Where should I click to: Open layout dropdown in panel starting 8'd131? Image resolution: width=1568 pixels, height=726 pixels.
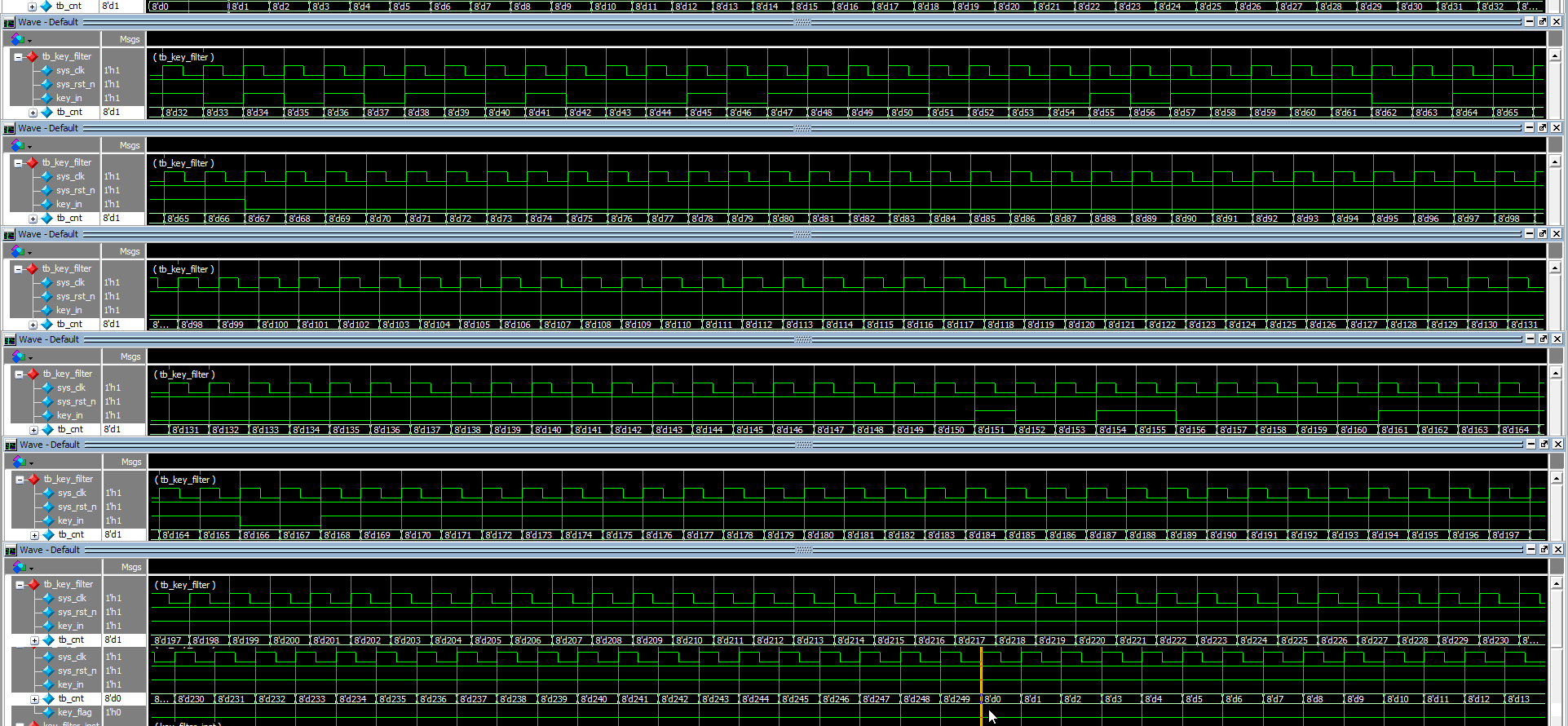(x=22, y=356)
